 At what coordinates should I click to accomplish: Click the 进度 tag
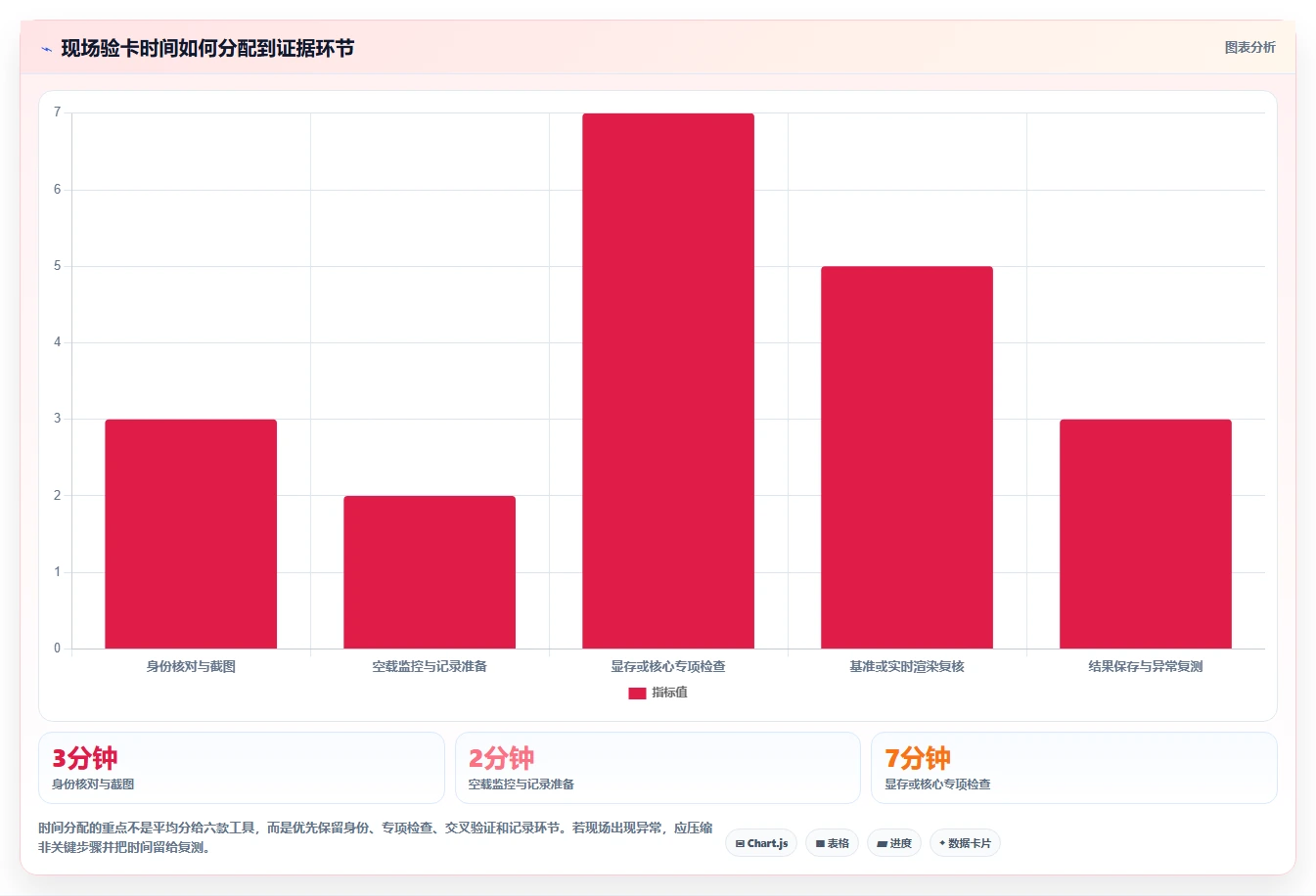tap(894, 843)
